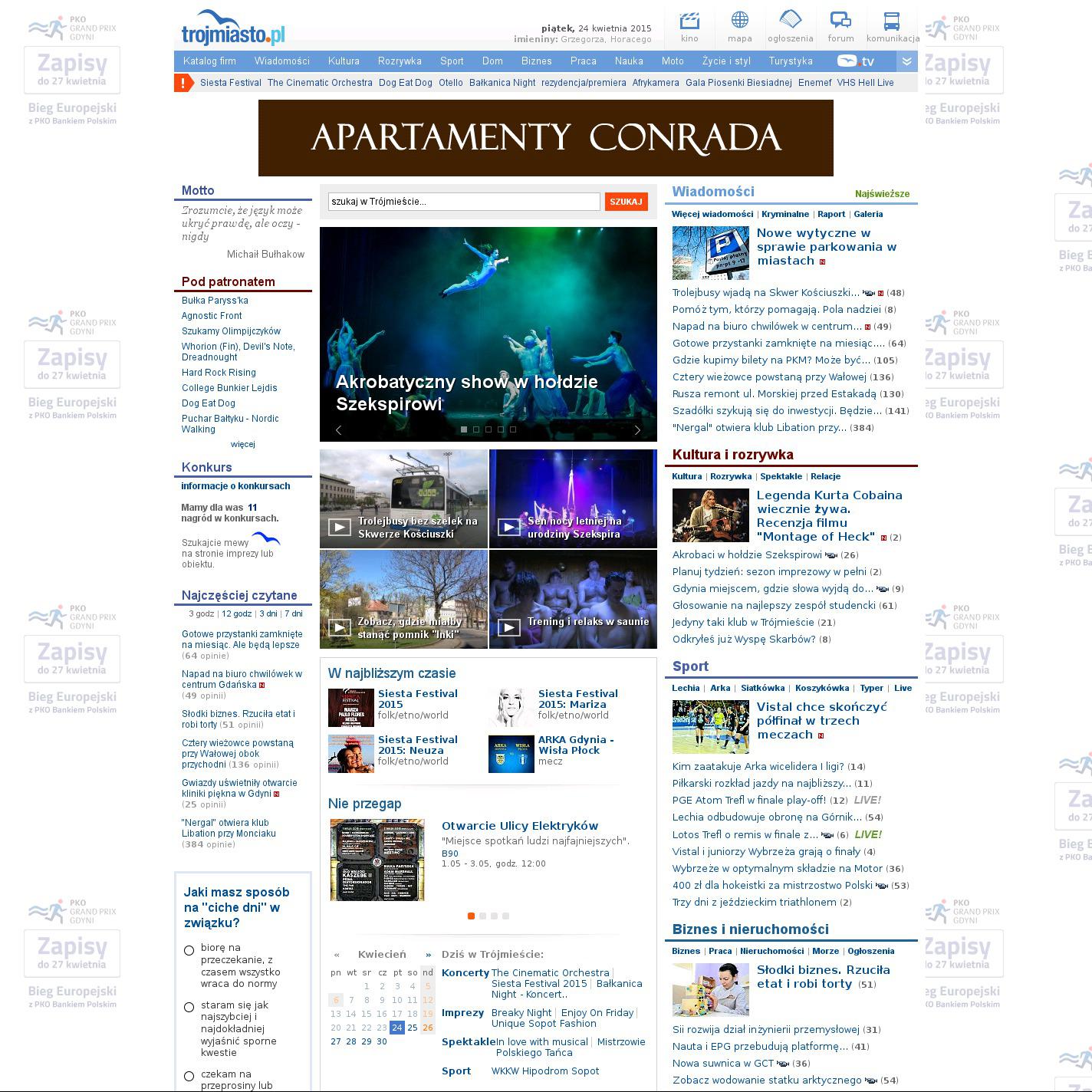Select April 25 in calendar
Screen dimensions: 1092x1092
tap(413, 1028)
